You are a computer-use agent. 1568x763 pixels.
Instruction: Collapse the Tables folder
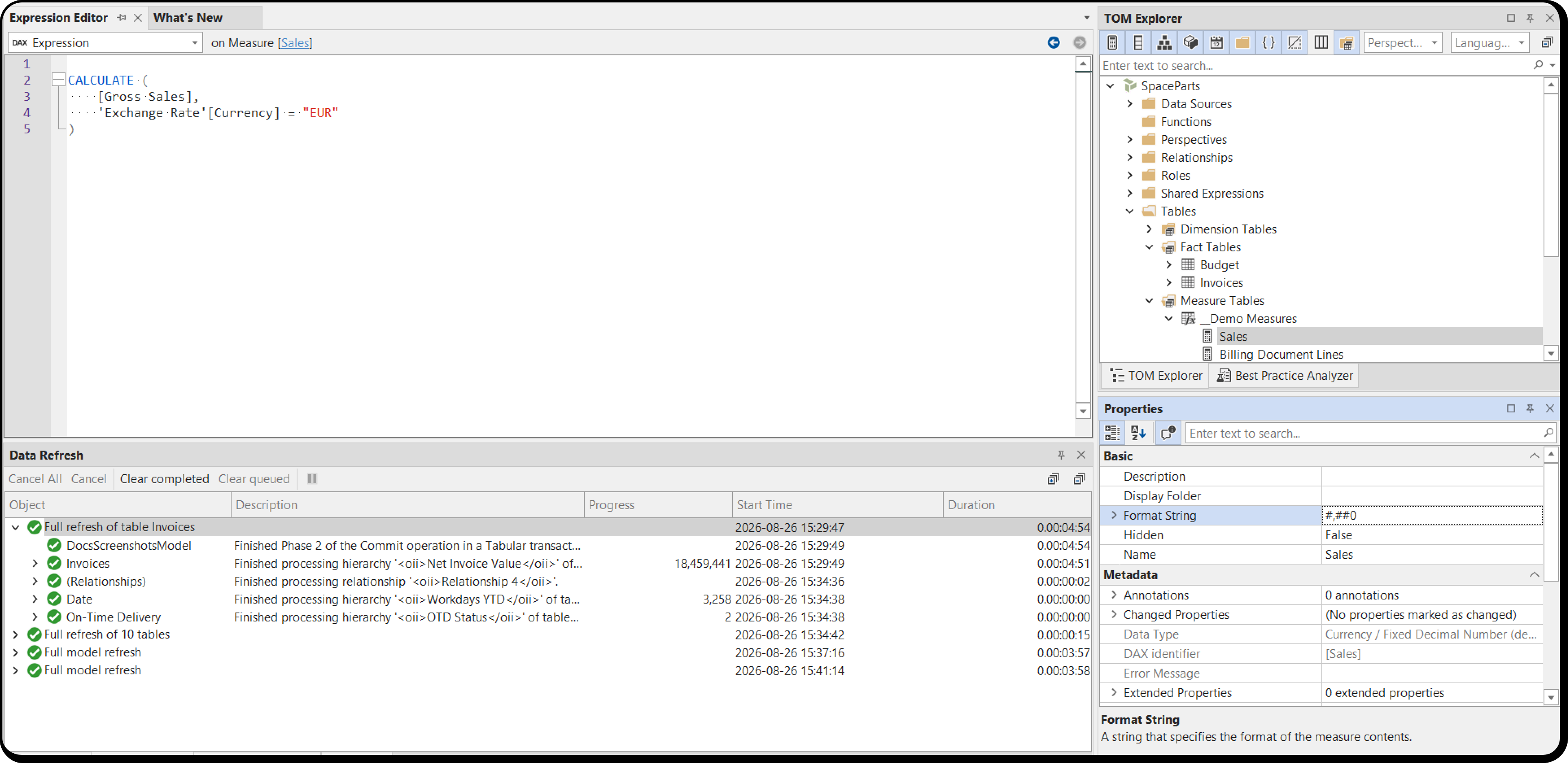1130,211
